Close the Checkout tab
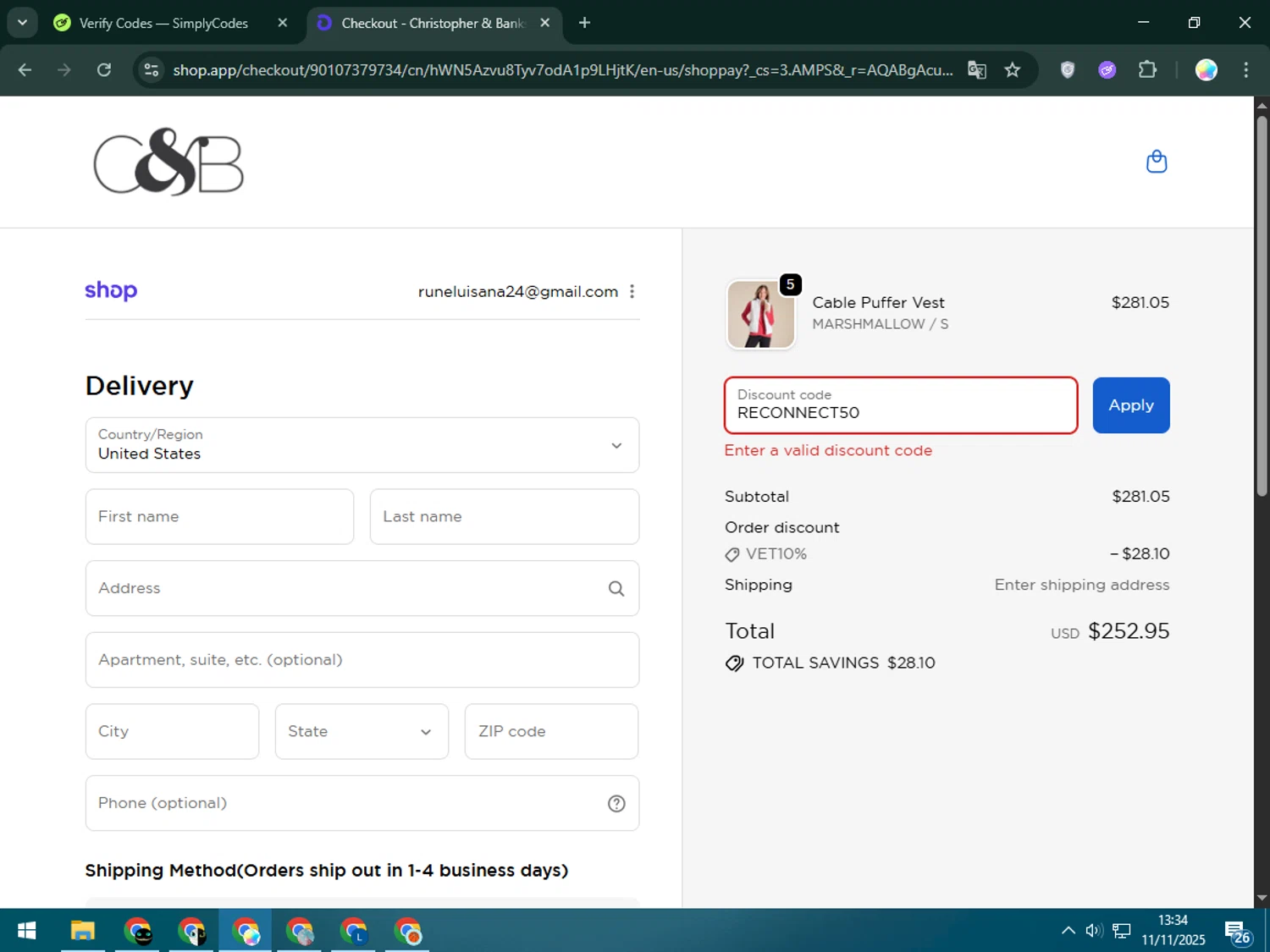This screenshot has height=952, width=1270. pos(545,23)
